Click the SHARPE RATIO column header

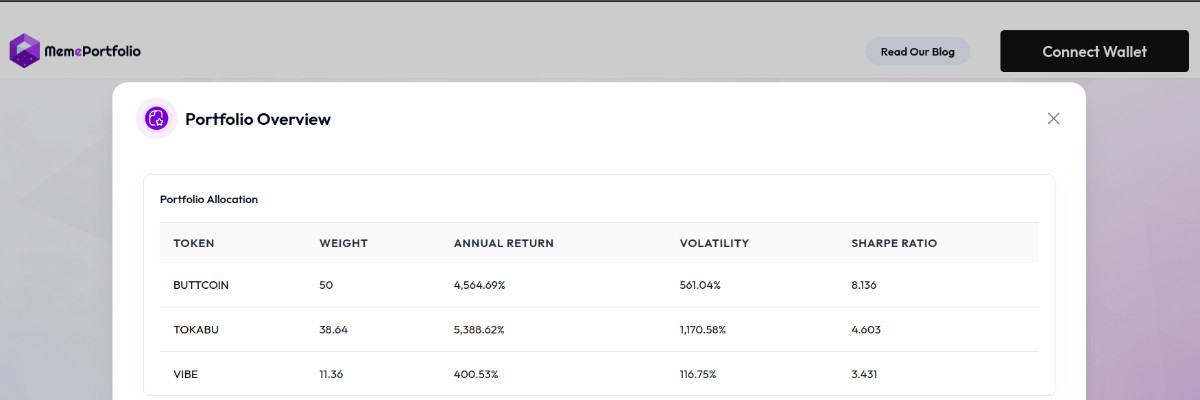(894, 243)
